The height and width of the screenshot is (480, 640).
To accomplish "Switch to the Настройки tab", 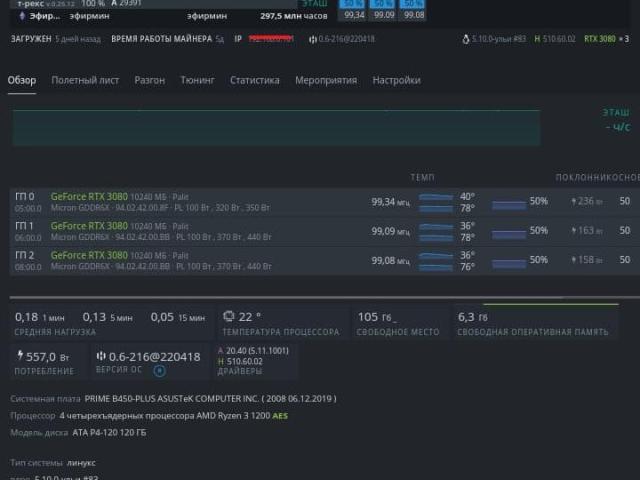I will click(x=396, y=80).
